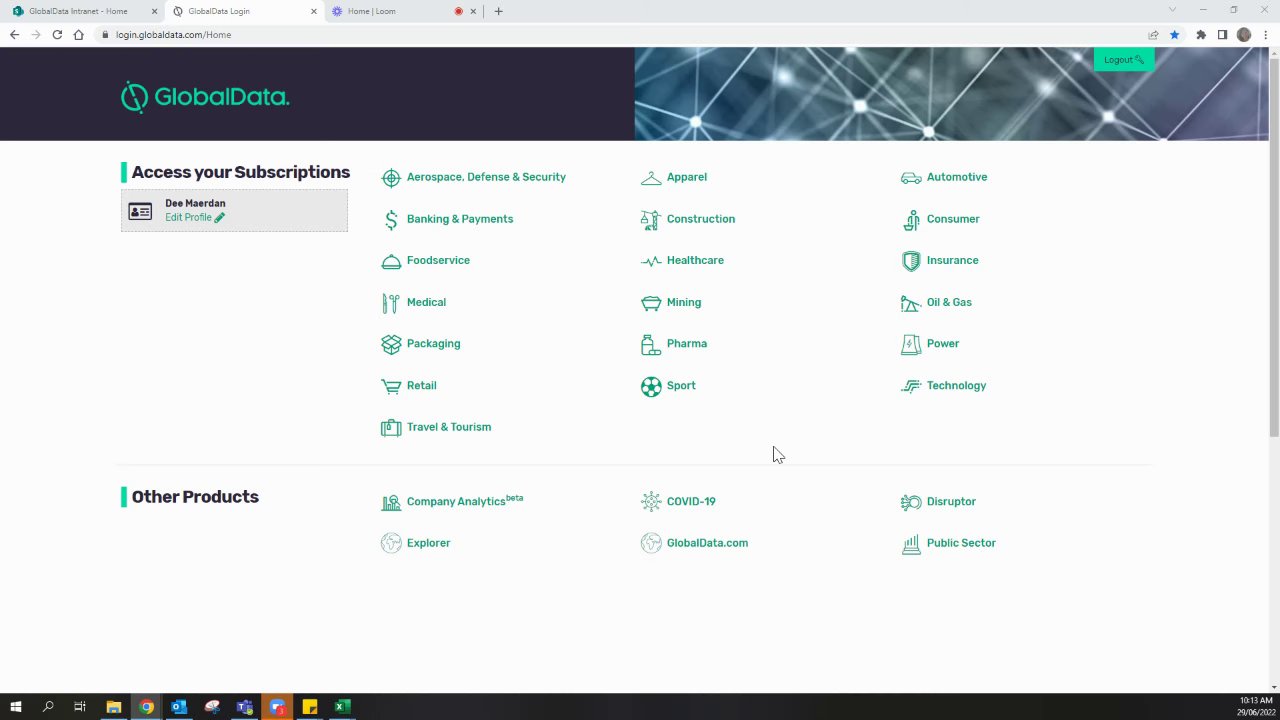This screenshot has width=1280, height=720.
Task: Open Outlook from the taskbar
Action: tap(179, 707)
